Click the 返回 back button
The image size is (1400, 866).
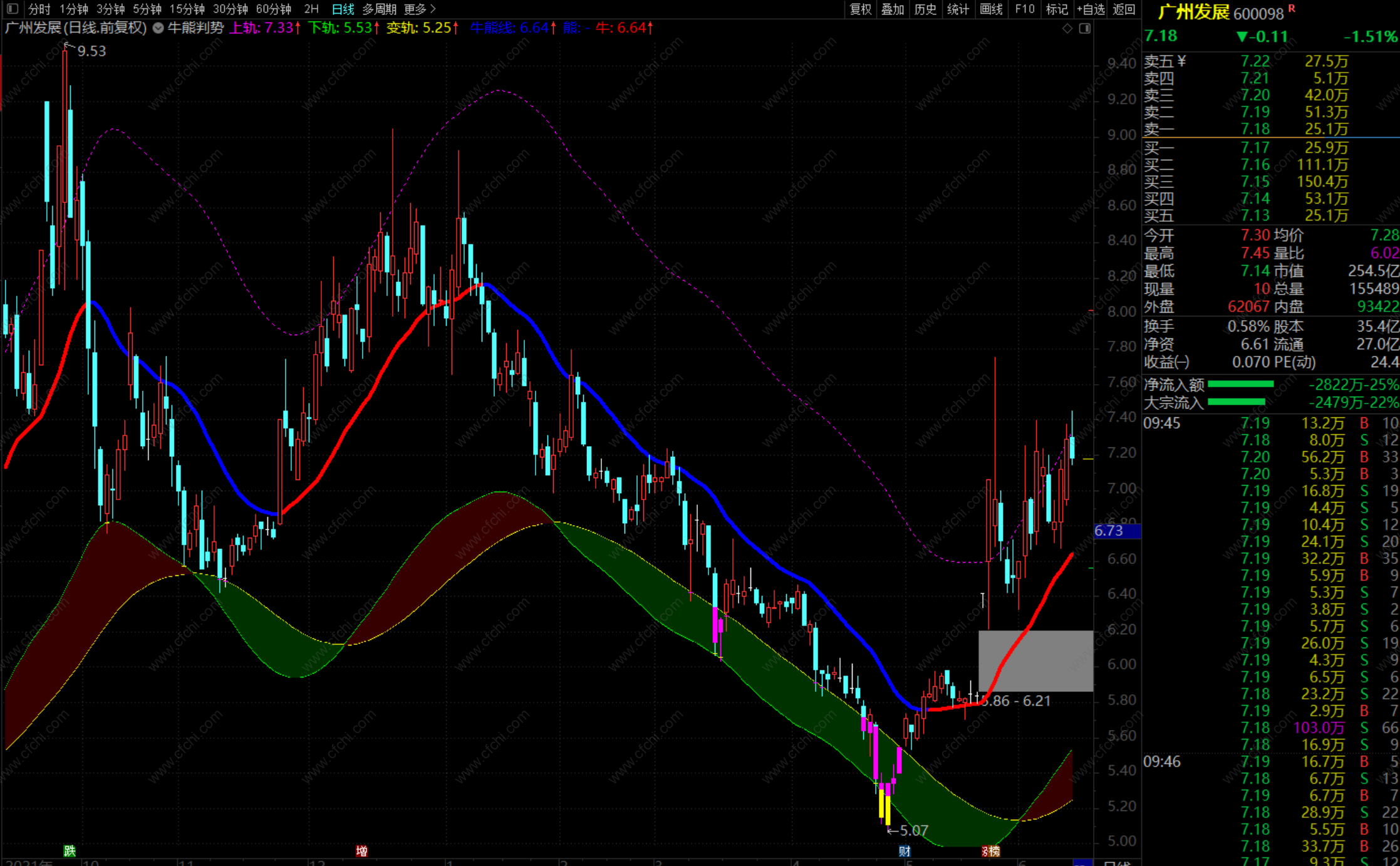(1124, 9)
